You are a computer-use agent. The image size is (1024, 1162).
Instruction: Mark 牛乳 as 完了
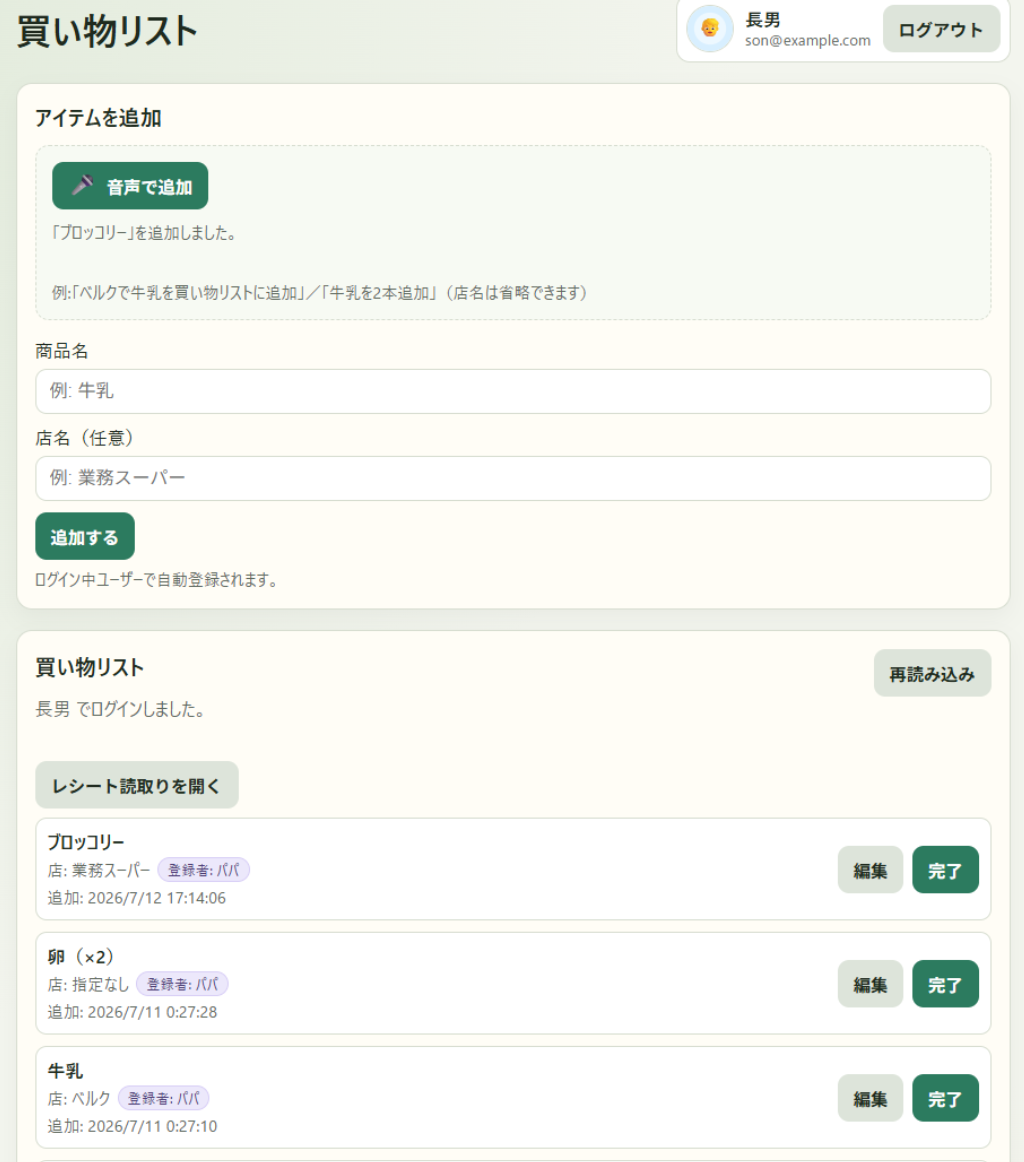pos(945,1098)
